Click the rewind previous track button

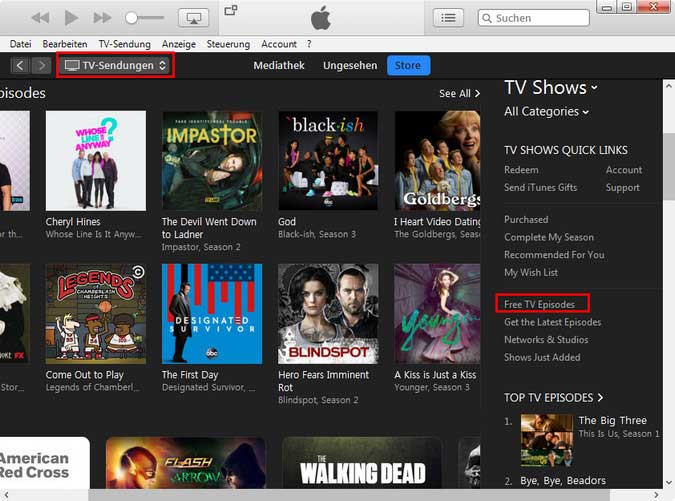pos(40,18)
